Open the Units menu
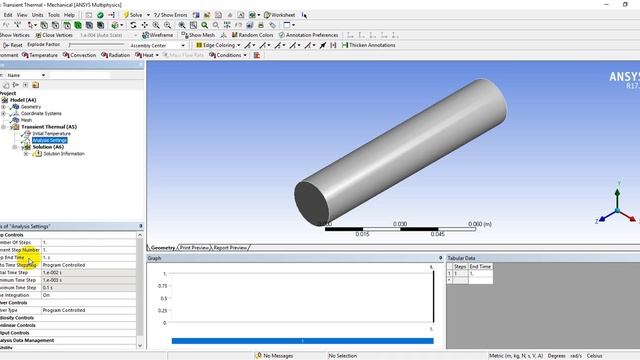This screenshot has width=640, height=360. tap(38, 15)
